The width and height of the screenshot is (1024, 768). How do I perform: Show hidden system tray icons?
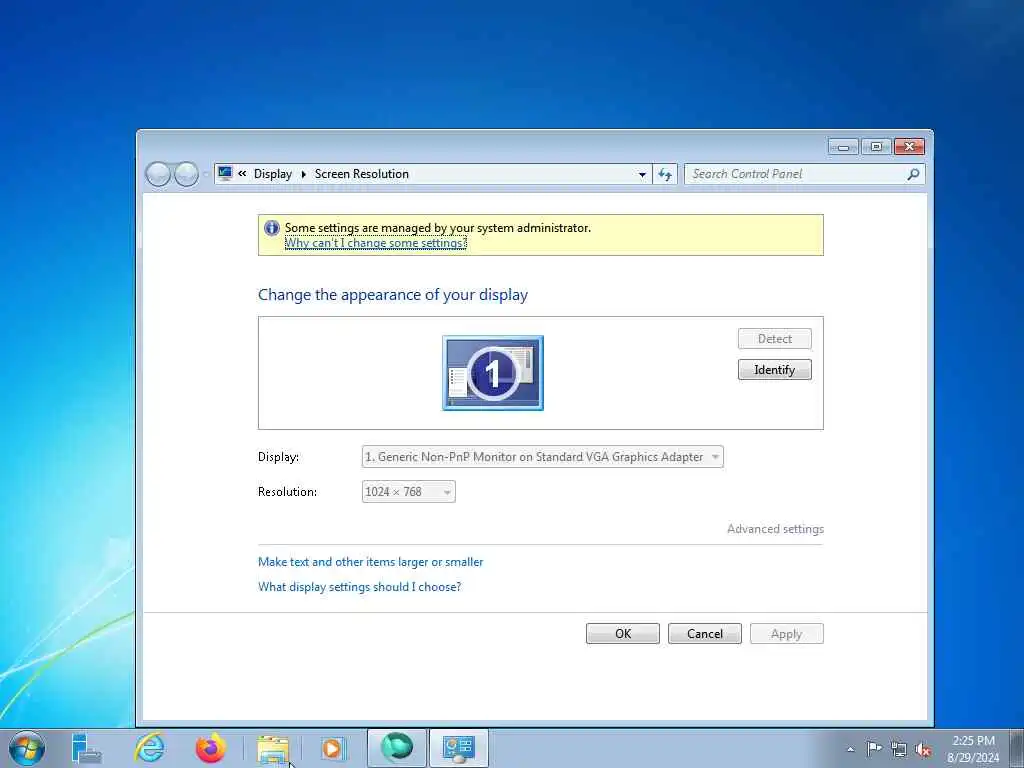[x=850, y=749]
